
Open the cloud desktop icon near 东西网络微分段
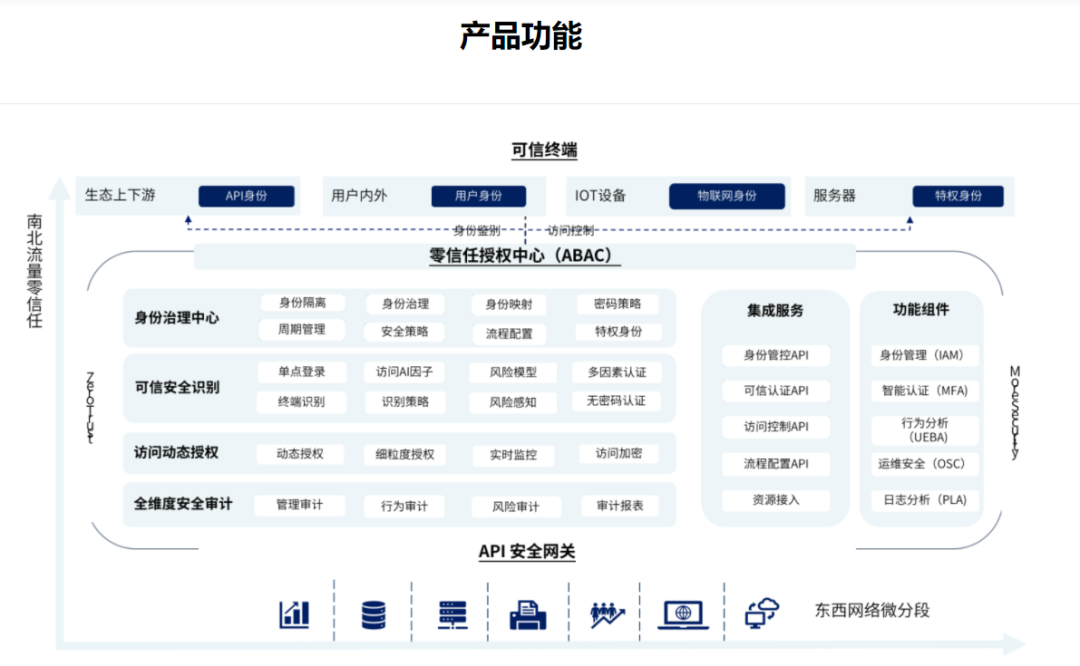[x=759, y=611]
